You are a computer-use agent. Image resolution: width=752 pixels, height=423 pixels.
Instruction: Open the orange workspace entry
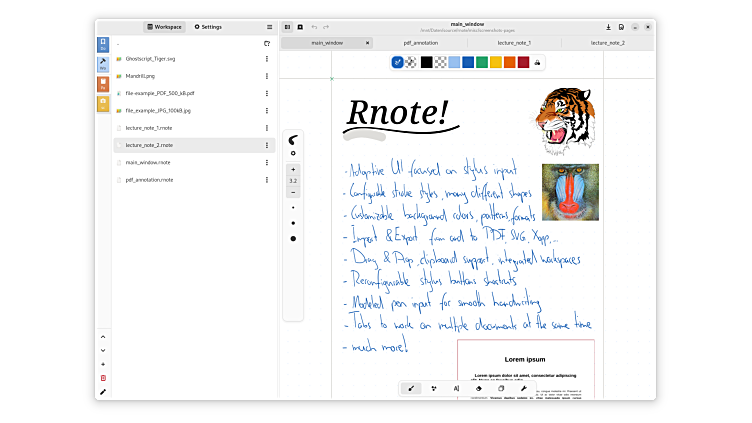tap(103, 84)
